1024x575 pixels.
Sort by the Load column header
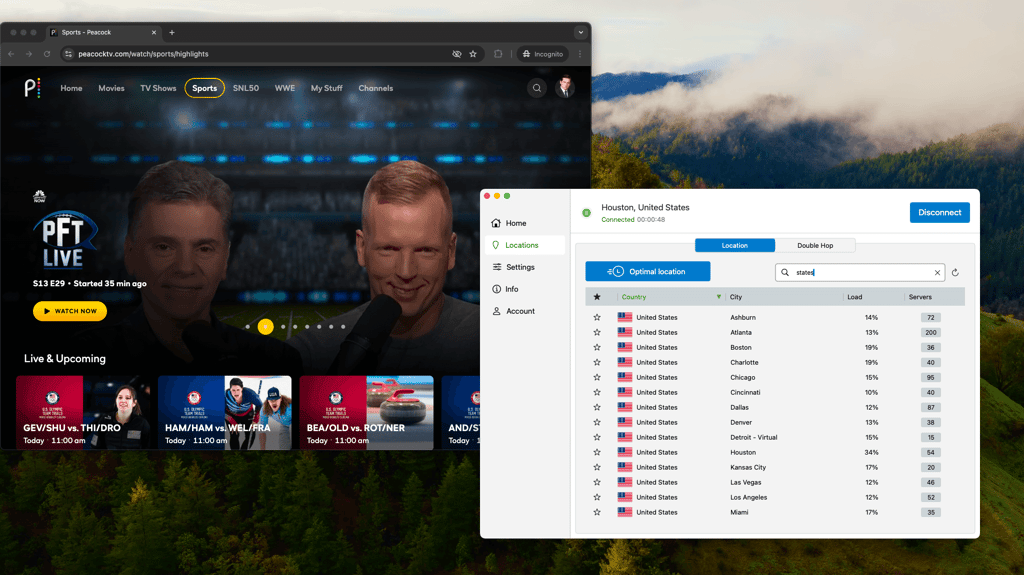[x=855, y=297]
